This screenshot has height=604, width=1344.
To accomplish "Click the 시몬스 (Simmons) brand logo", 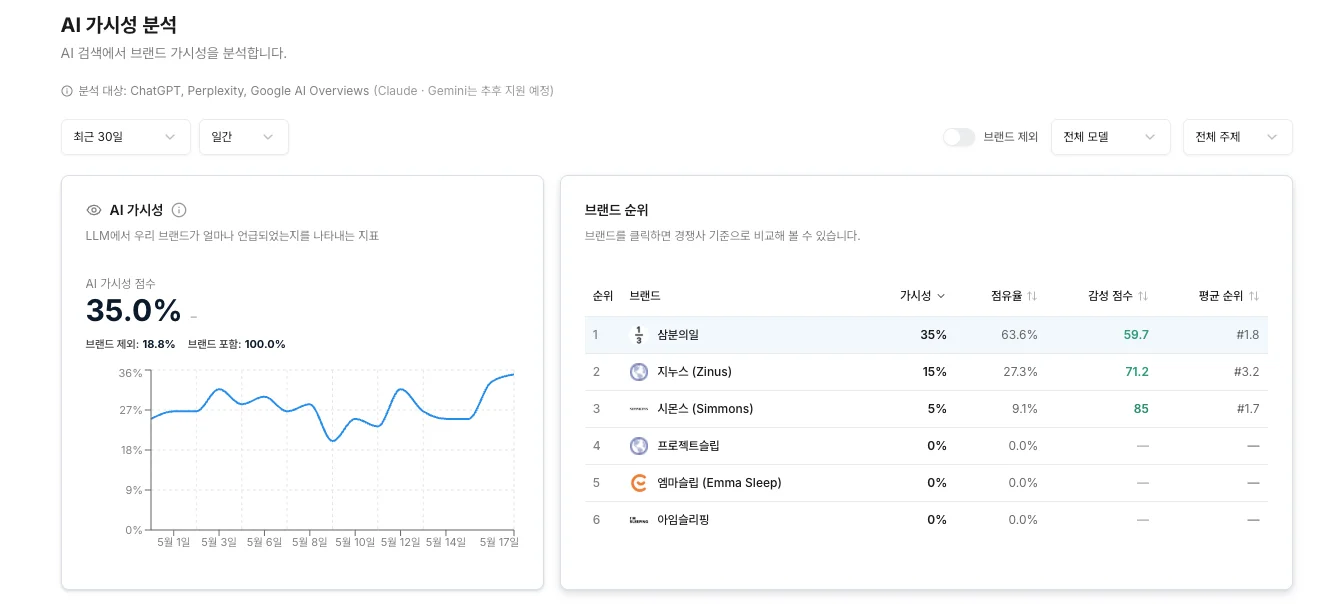I will click(x=639, y=409).
